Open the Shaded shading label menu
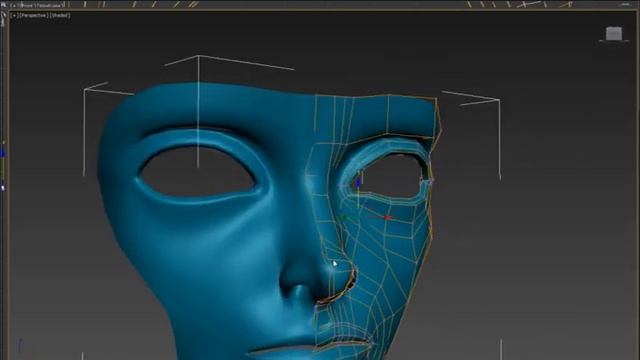 point(60,15)
